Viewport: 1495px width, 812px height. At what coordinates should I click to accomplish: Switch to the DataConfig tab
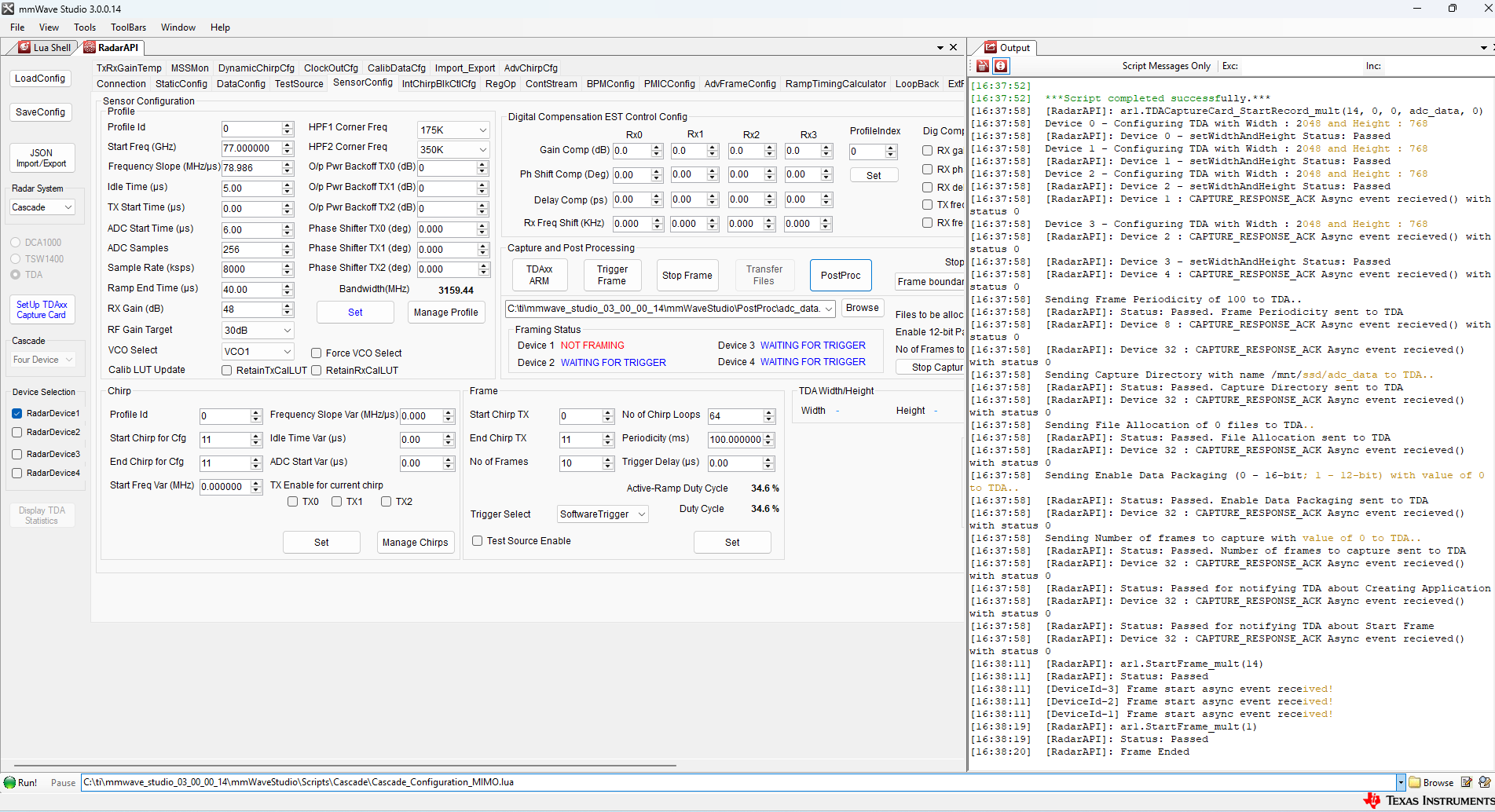[x=240, y=84]
